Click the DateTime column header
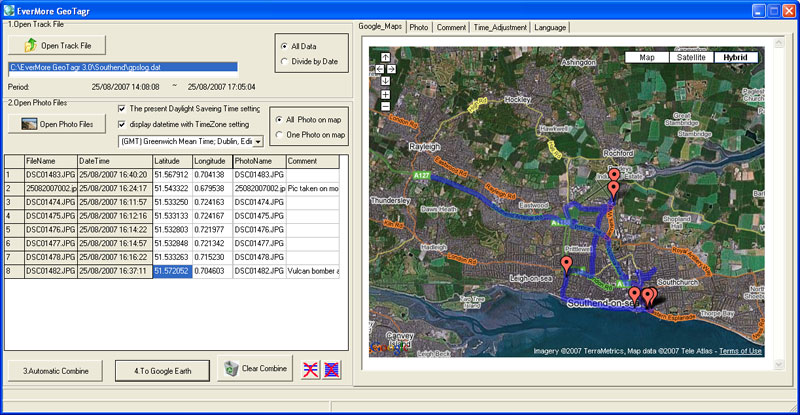The height and width of the screenshot is (415, 800). (x=115, y=161)
